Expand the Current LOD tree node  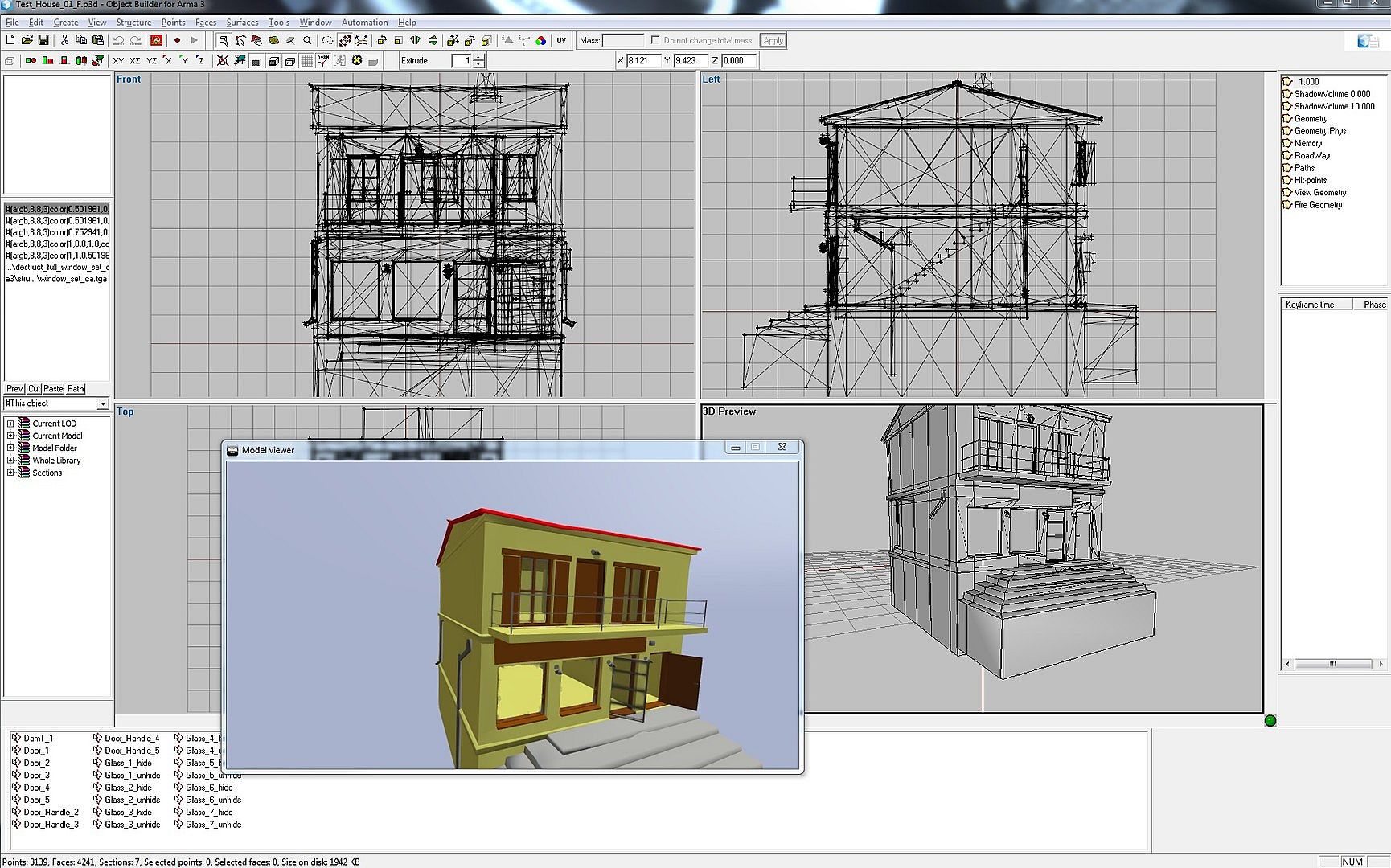pos(10,424)
